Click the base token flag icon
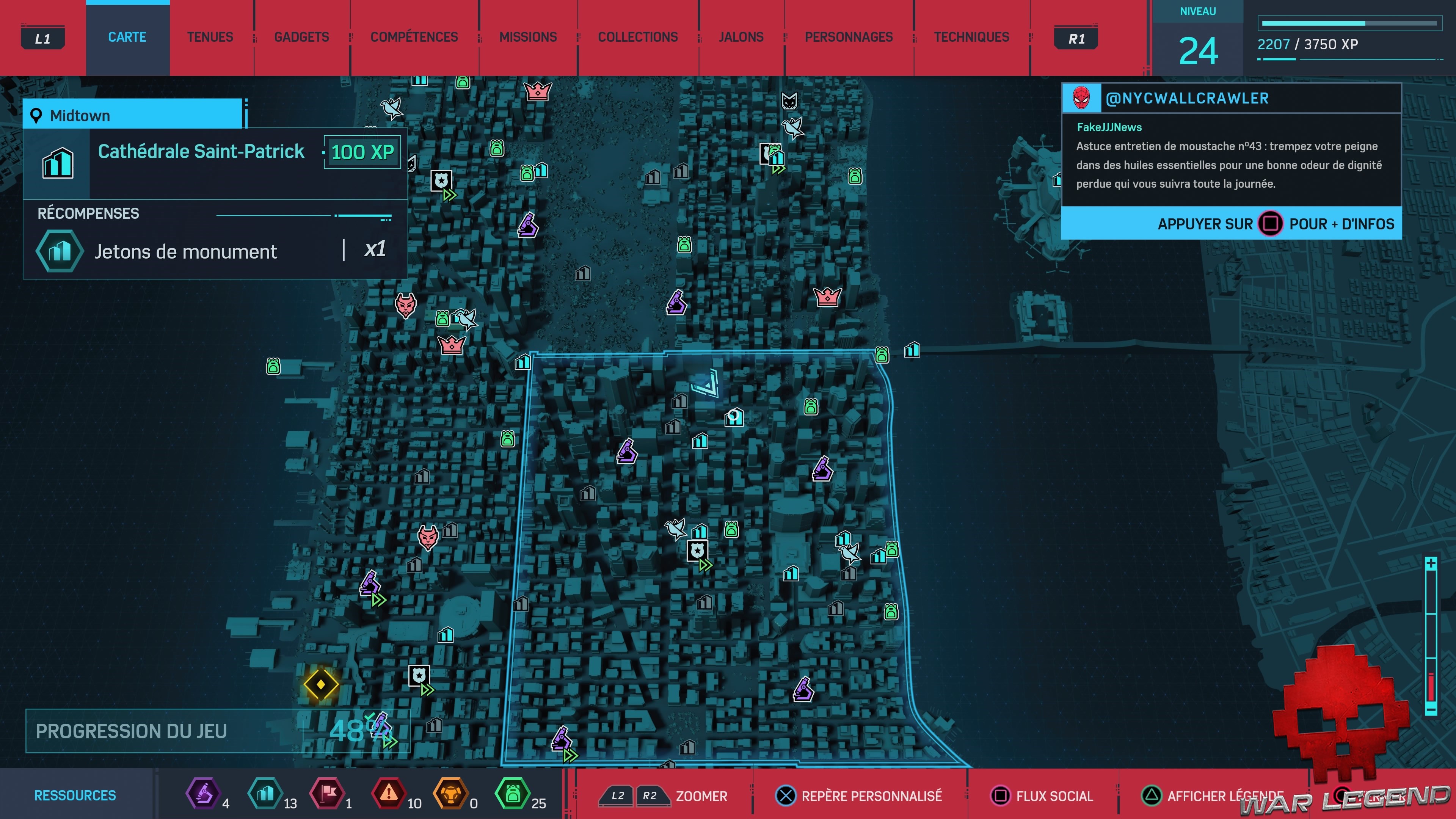Viewport: 1456px width, 819px height. coord(327,794)
